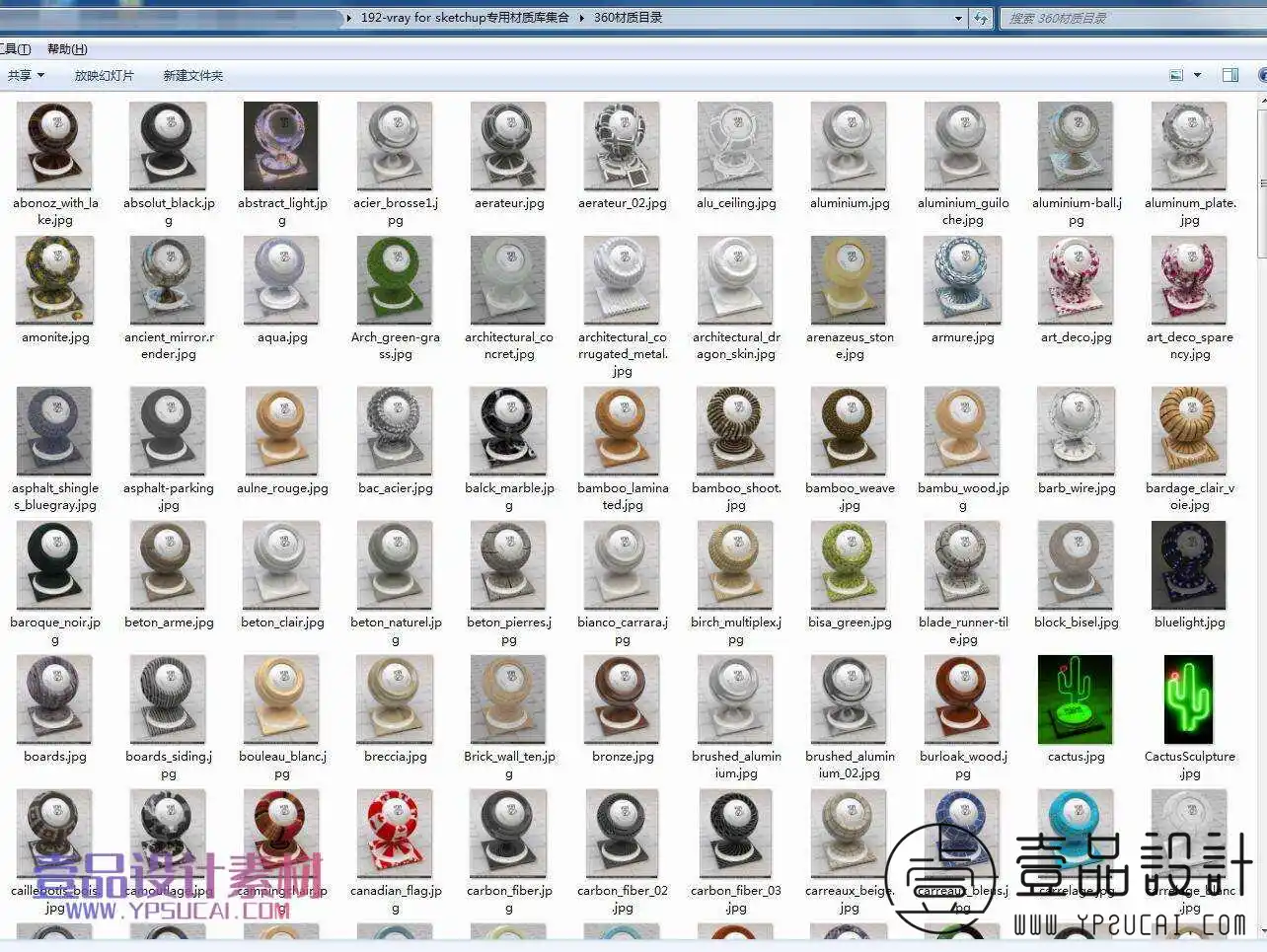Select the 192-vray for sketchup breadcrumb
Image resolution: width=1267 pixels, height=952 pixels.
point(465,18)
